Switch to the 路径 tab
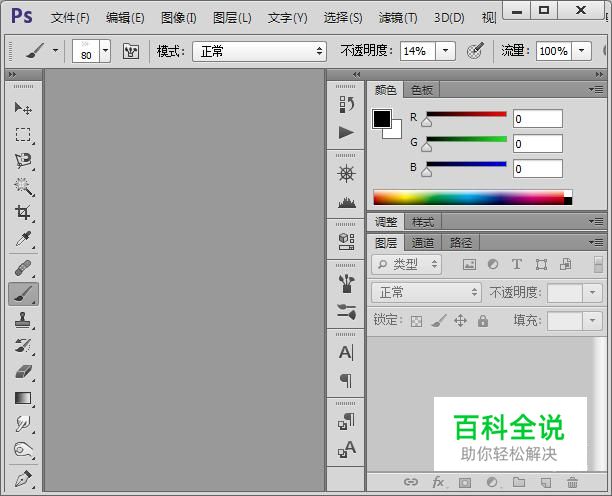The height and width of the screenshot is (496, 612). 461,243
